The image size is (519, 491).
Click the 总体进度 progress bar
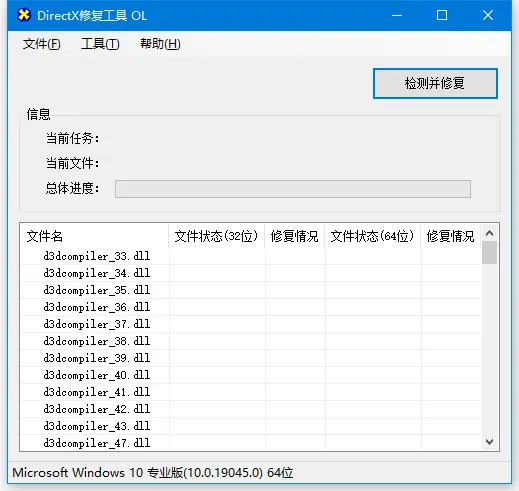click(293, 189)
